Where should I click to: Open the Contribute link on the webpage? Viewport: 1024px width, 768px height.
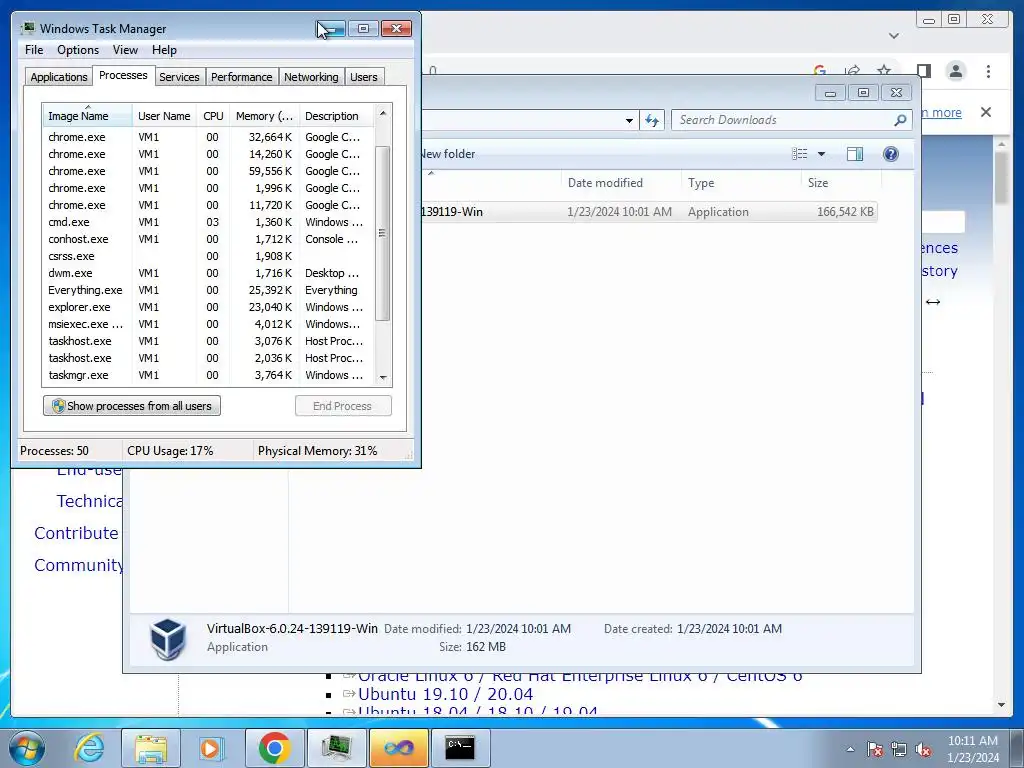76,533
